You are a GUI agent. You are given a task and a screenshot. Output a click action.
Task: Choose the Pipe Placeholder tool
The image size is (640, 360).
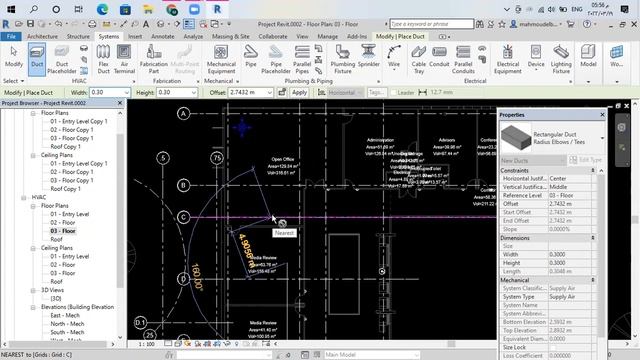[x=276, y=60]
